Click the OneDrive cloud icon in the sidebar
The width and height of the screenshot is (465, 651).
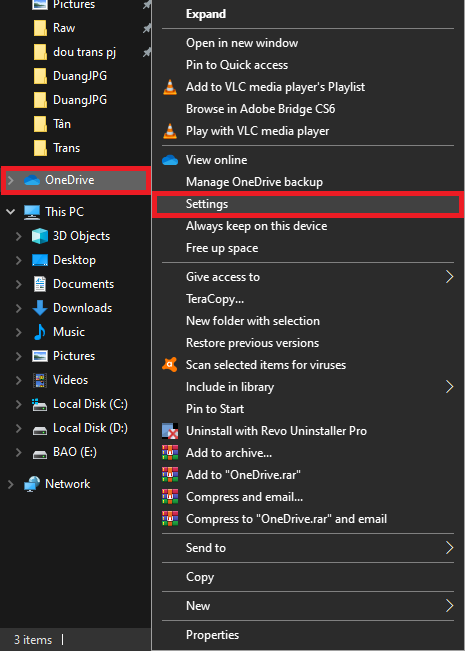(32, 180)
